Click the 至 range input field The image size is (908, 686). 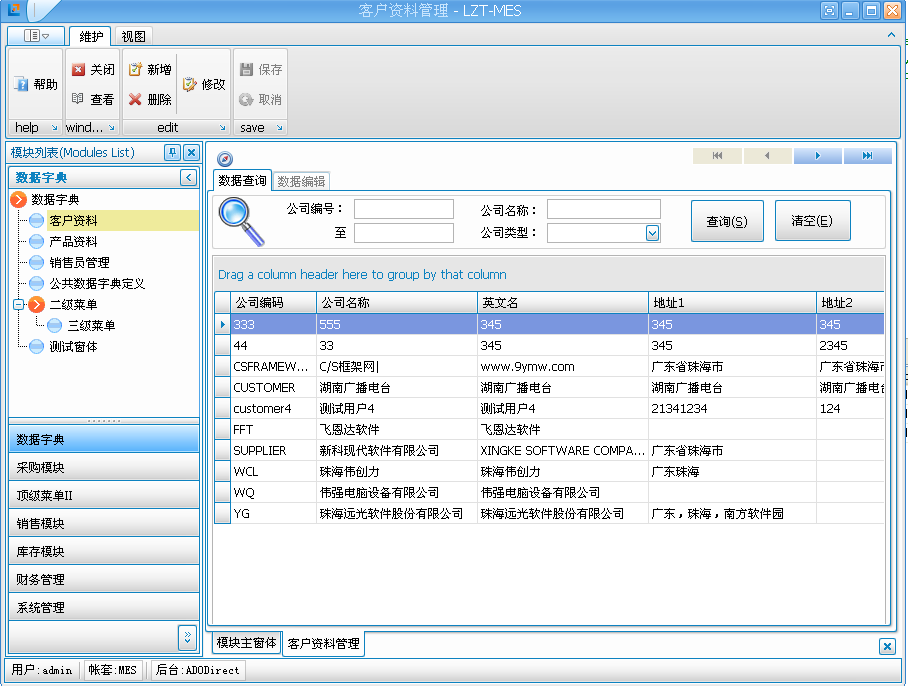click(404, 233)
